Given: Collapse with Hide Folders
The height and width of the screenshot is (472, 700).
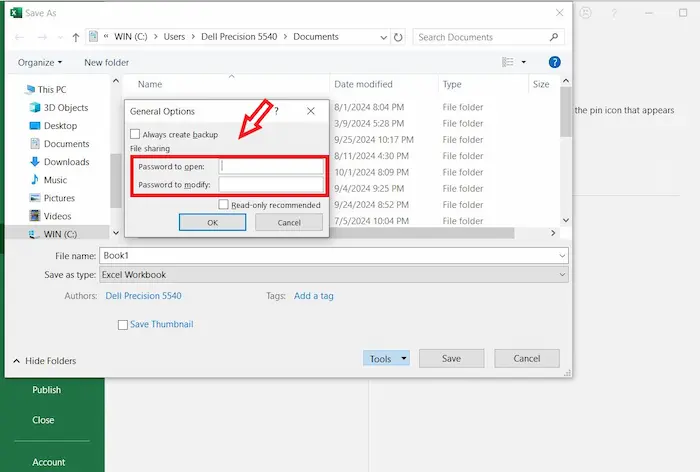Looking at the screenshot, I should pyautogui.click(x=45, y=361).
